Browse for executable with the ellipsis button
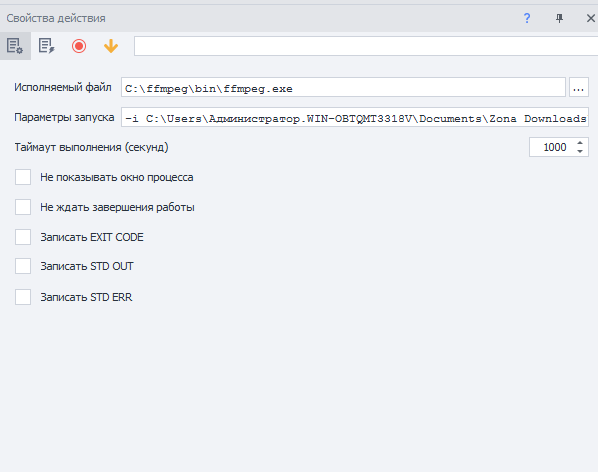Screen dimensions: 598x472 [x=579, y=87]
